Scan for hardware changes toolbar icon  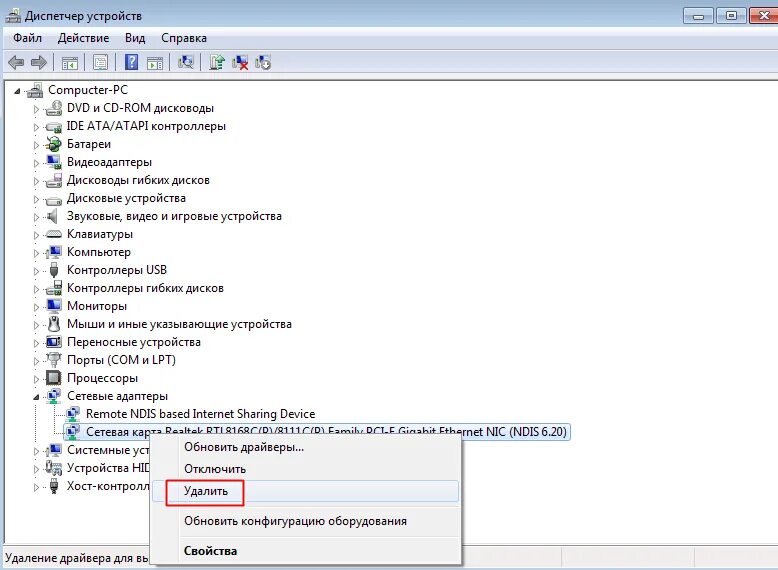point(186,63)
